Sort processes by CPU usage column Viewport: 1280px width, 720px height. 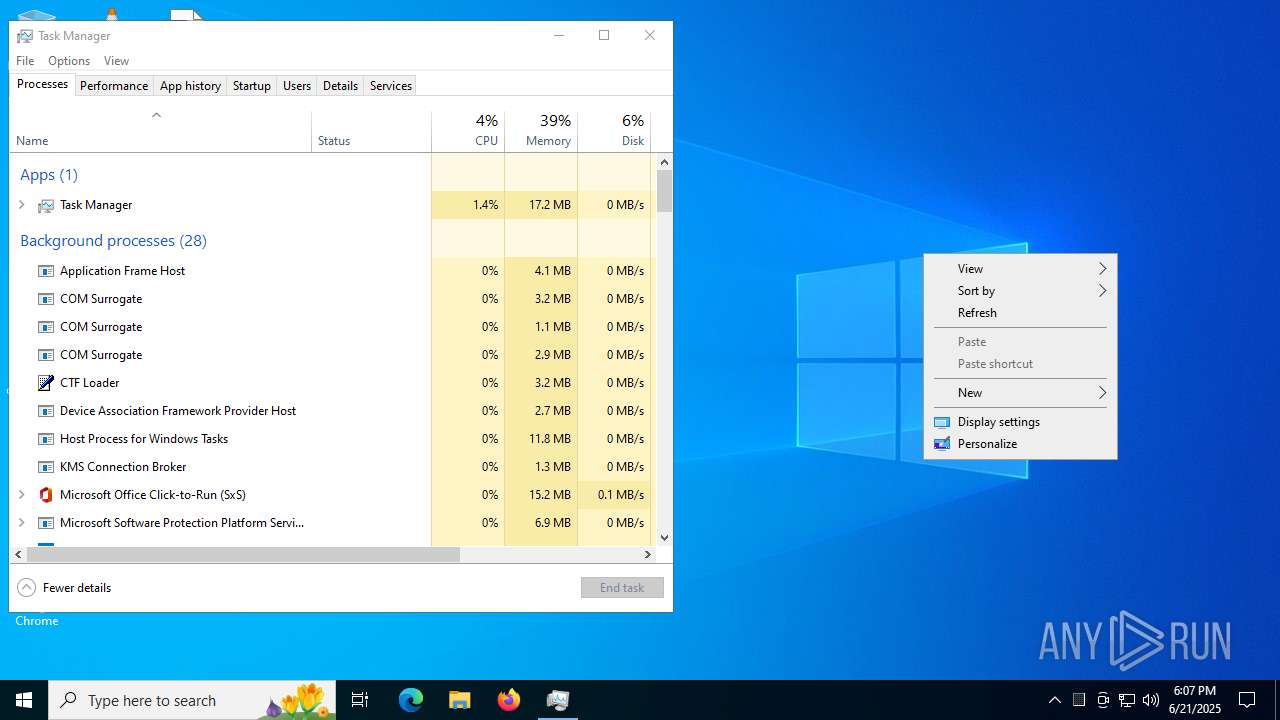coord(468,131)
